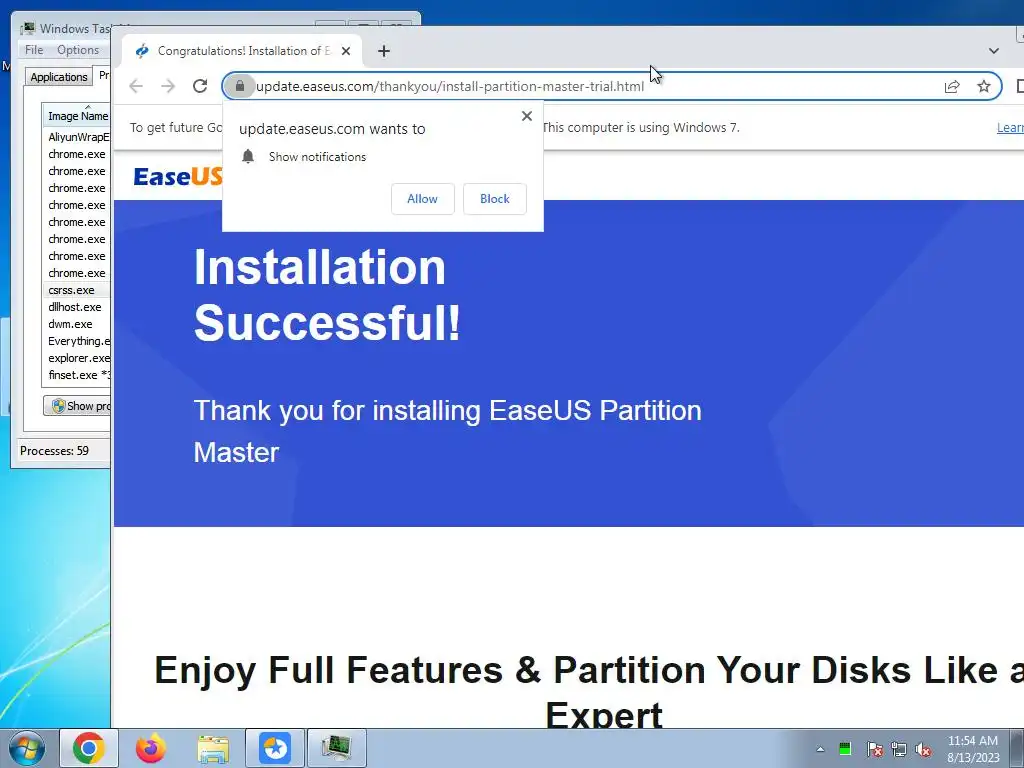Click Installation Successful! heading
The image size is (1024, 768).
(327, 295)
